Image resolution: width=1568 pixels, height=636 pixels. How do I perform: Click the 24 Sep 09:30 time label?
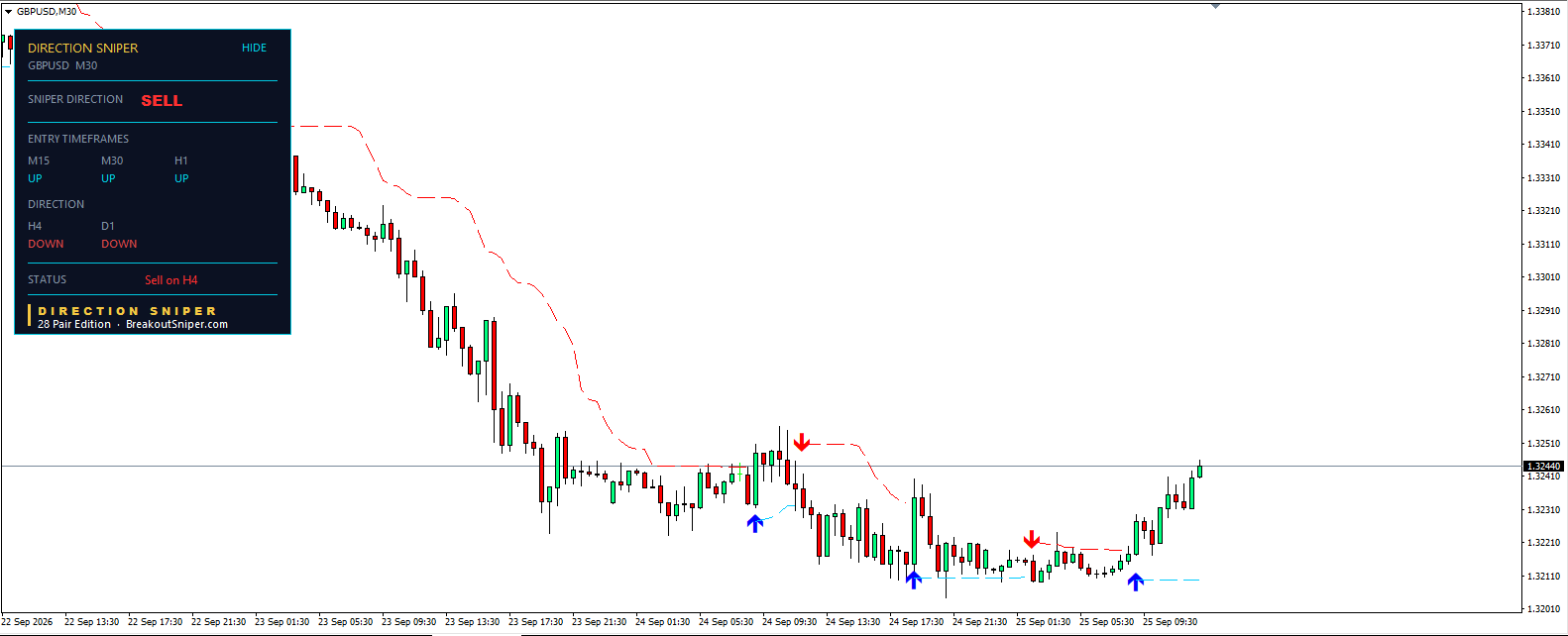789,622
